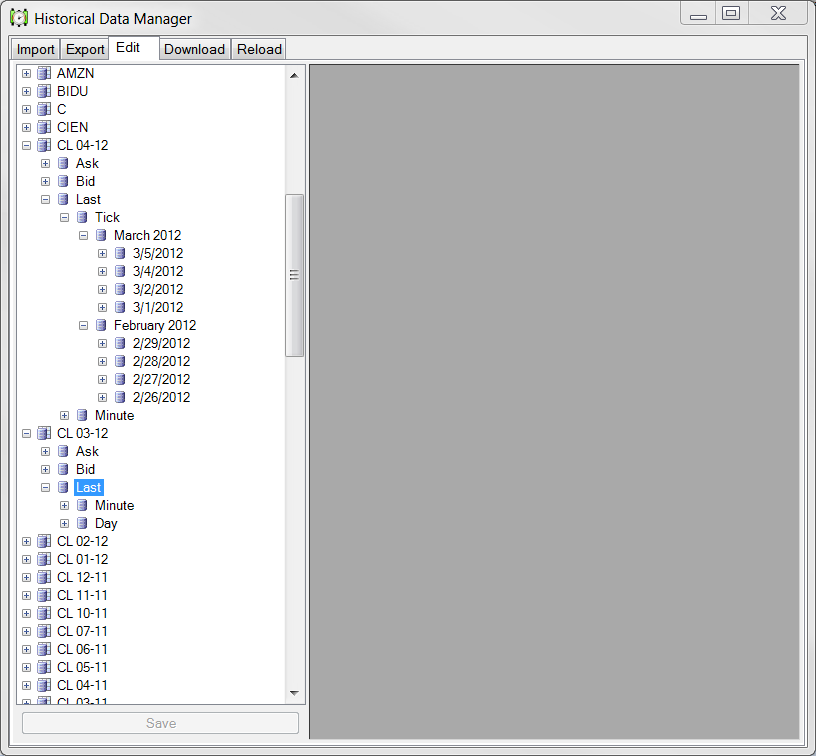Click the tree vertical scrollbar thumb
Viewport: 816px width, 756px height.
tap(294, 275)
